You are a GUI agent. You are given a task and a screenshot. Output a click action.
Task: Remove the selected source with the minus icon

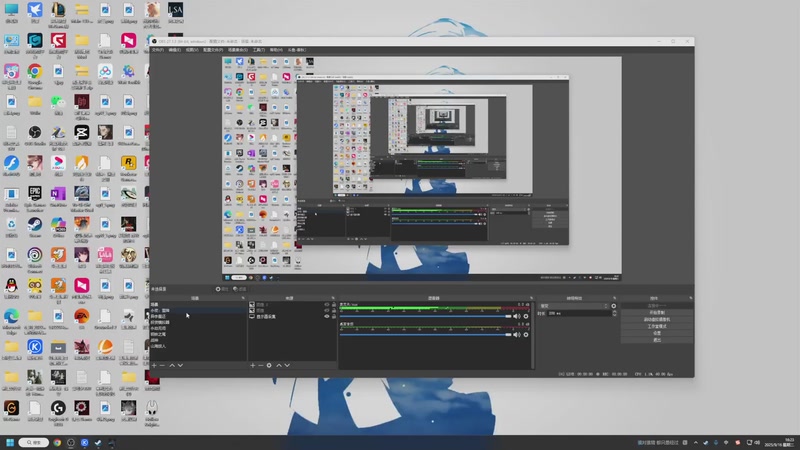261,365
